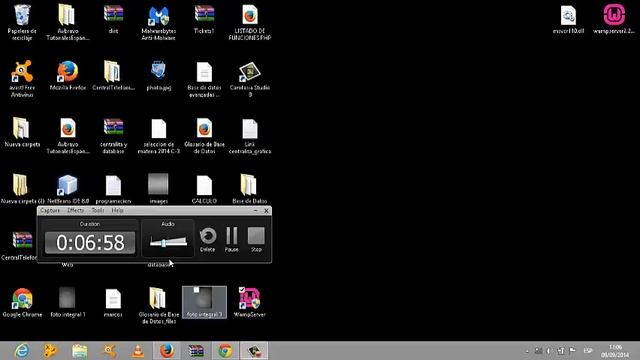Select the foto integral 1 image
The width and height of the screenshot is (640, 360).
68,302
